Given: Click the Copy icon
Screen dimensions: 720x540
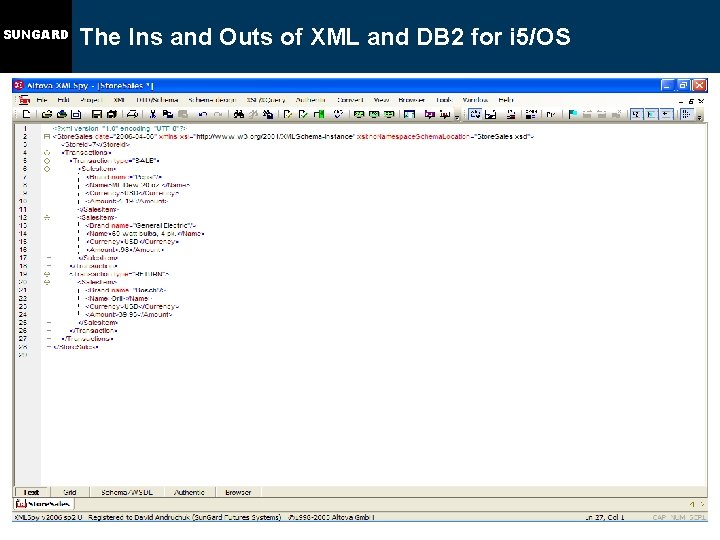Looking at the screenshot, I should click(x=168, y=114).
